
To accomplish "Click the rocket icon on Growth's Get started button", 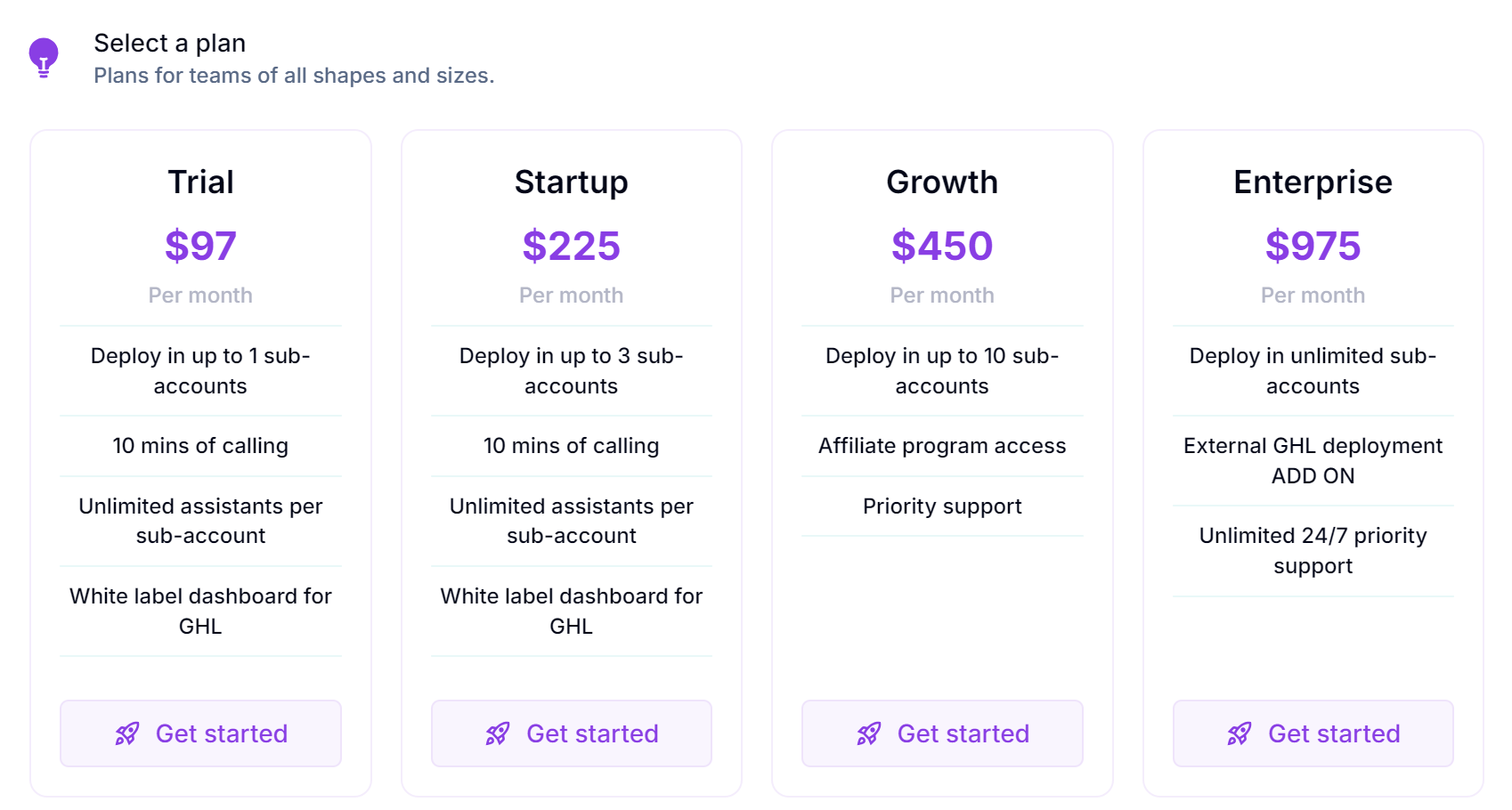I will pos(869,733).
